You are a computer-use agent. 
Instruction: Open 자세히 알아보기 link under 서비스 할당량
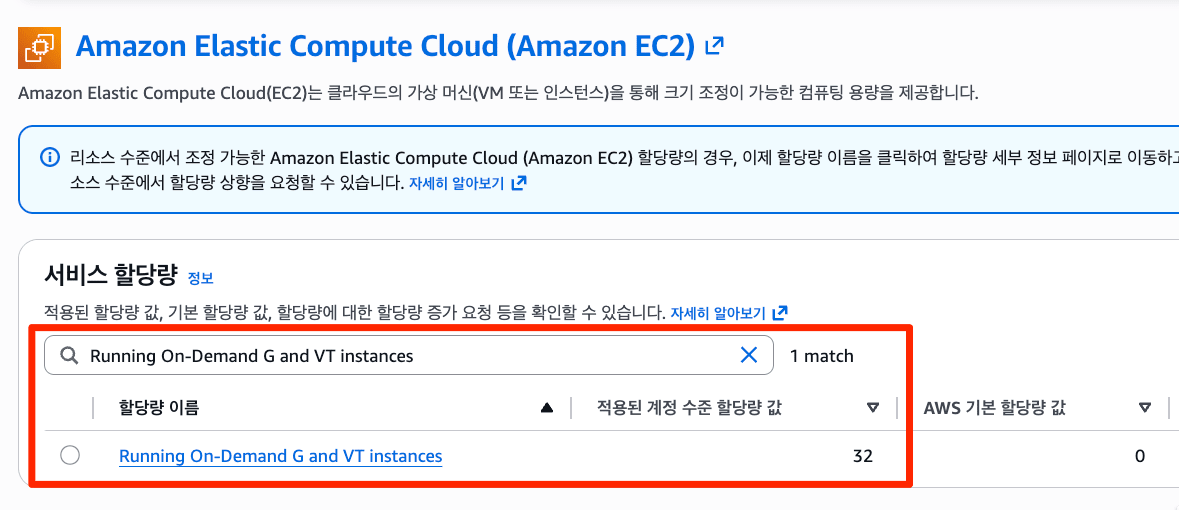coord(719,312)
